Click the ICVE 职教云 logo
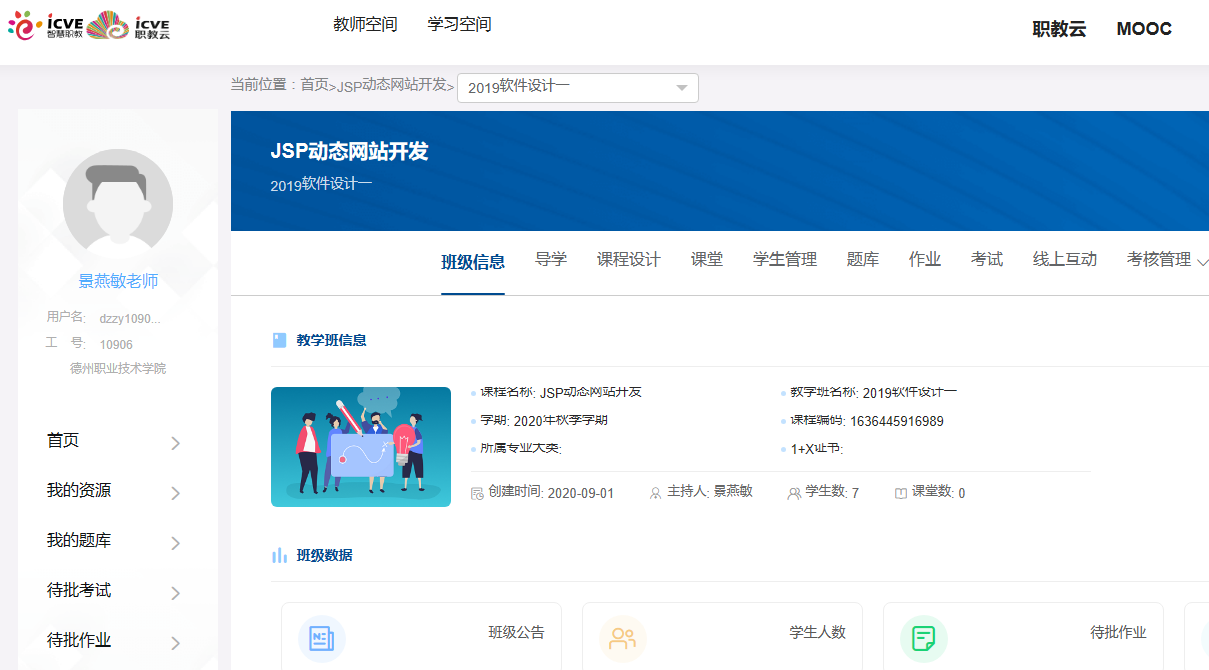The width and height of the screenshot is (1209, 670). pyautogui.click(x=131, y=25)
